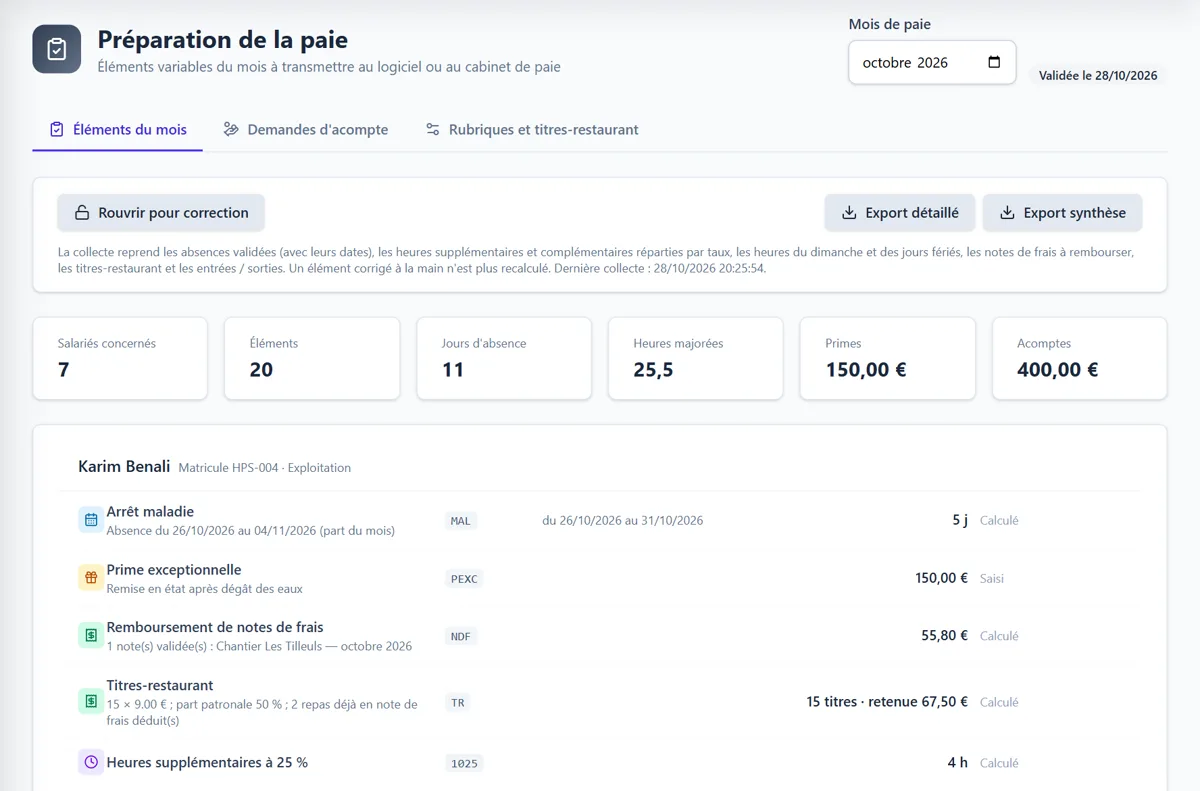Screen dimensions: 1200x791
Task: Click the Chantier Les Tilleuls note description
Action: pos(259,646)
